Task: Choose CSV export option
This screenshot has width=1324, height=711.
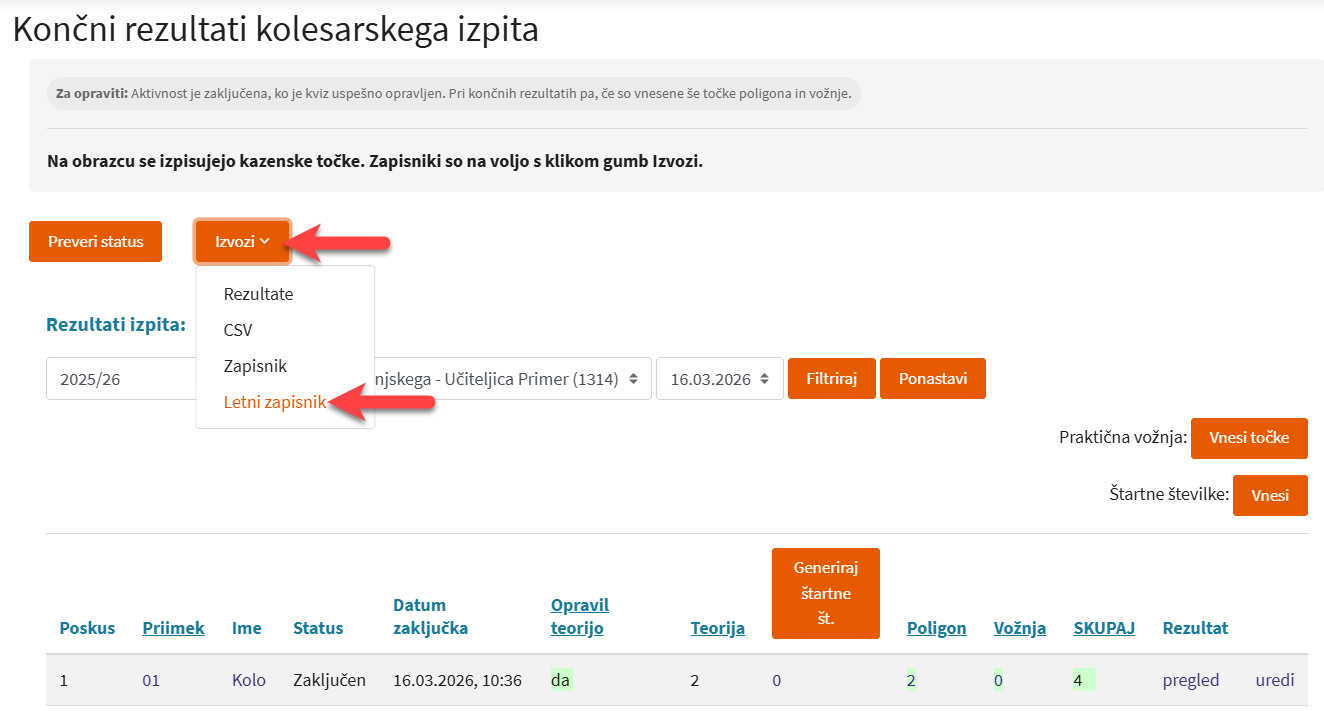Action: pyautogui.click(x=238, y=330)
